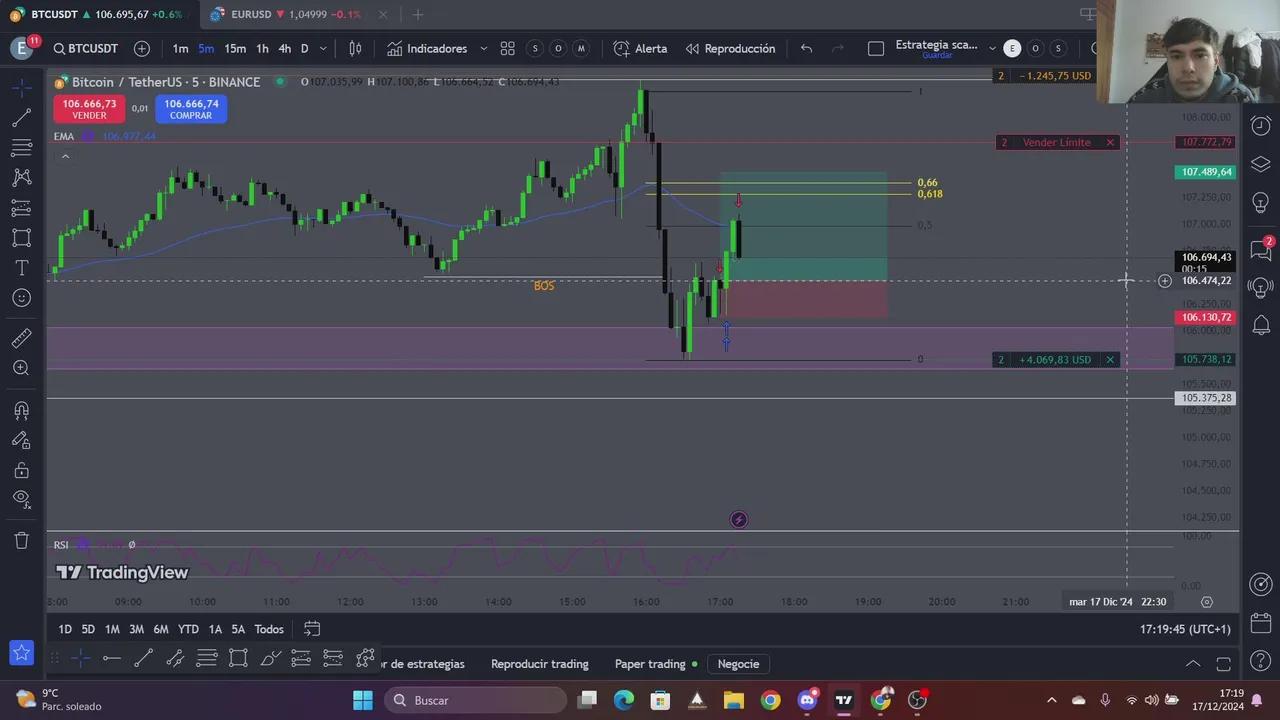Toggle lock all drawings padlock
The height and width of the screenshot is (720, 1280).
(21, 470)
